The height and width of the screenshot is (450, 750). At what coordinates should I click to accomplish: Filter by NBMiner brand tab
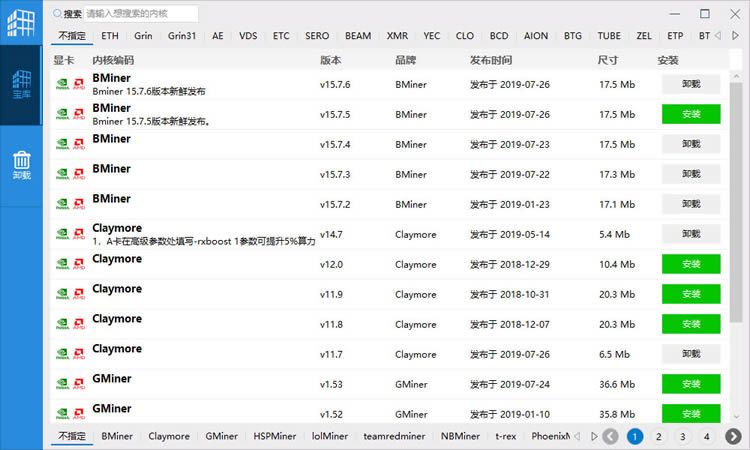point(460,436)
